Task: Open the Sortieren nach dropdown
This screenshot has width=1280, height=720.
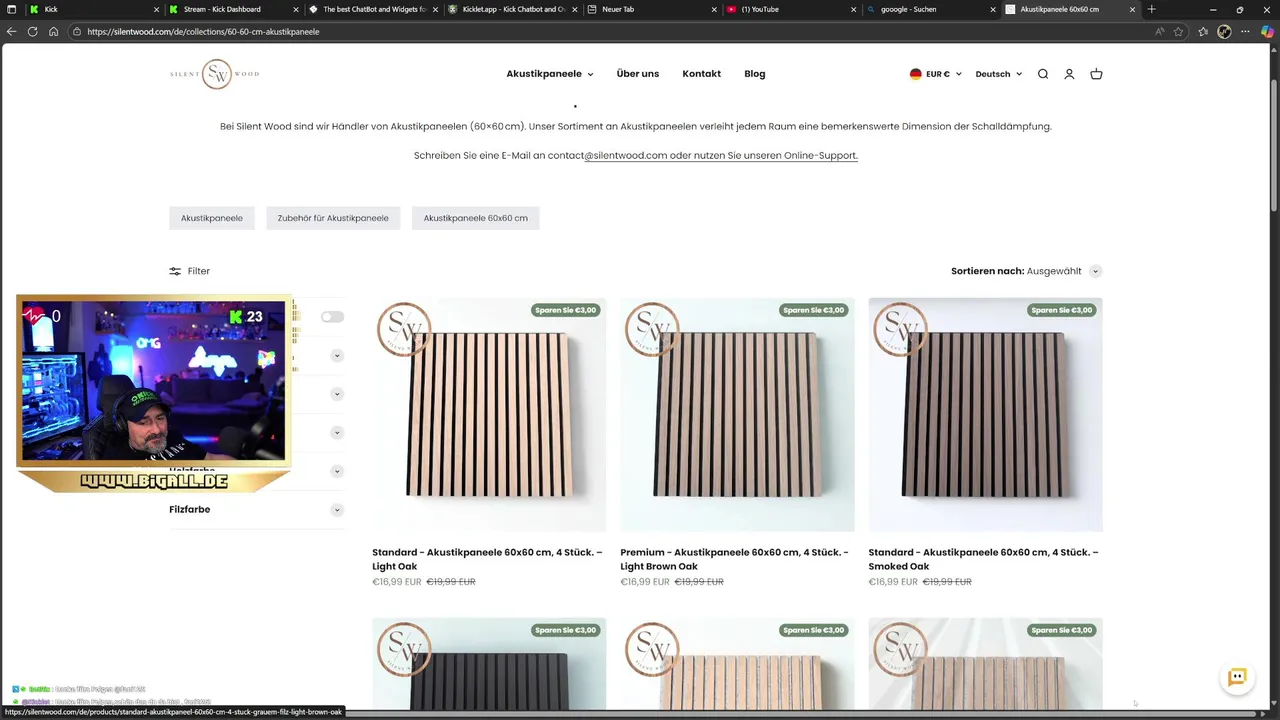Action: tap(1026, 271)
